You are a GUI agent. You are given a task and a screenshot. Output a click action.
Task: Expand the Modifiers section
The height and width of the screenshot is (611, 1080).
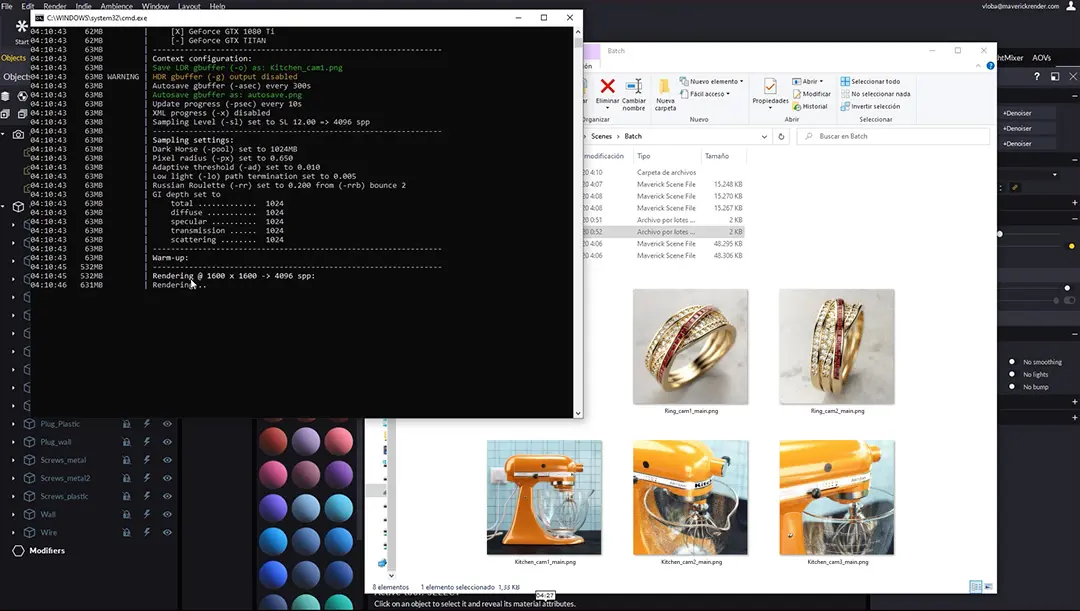tap(45, 550)
